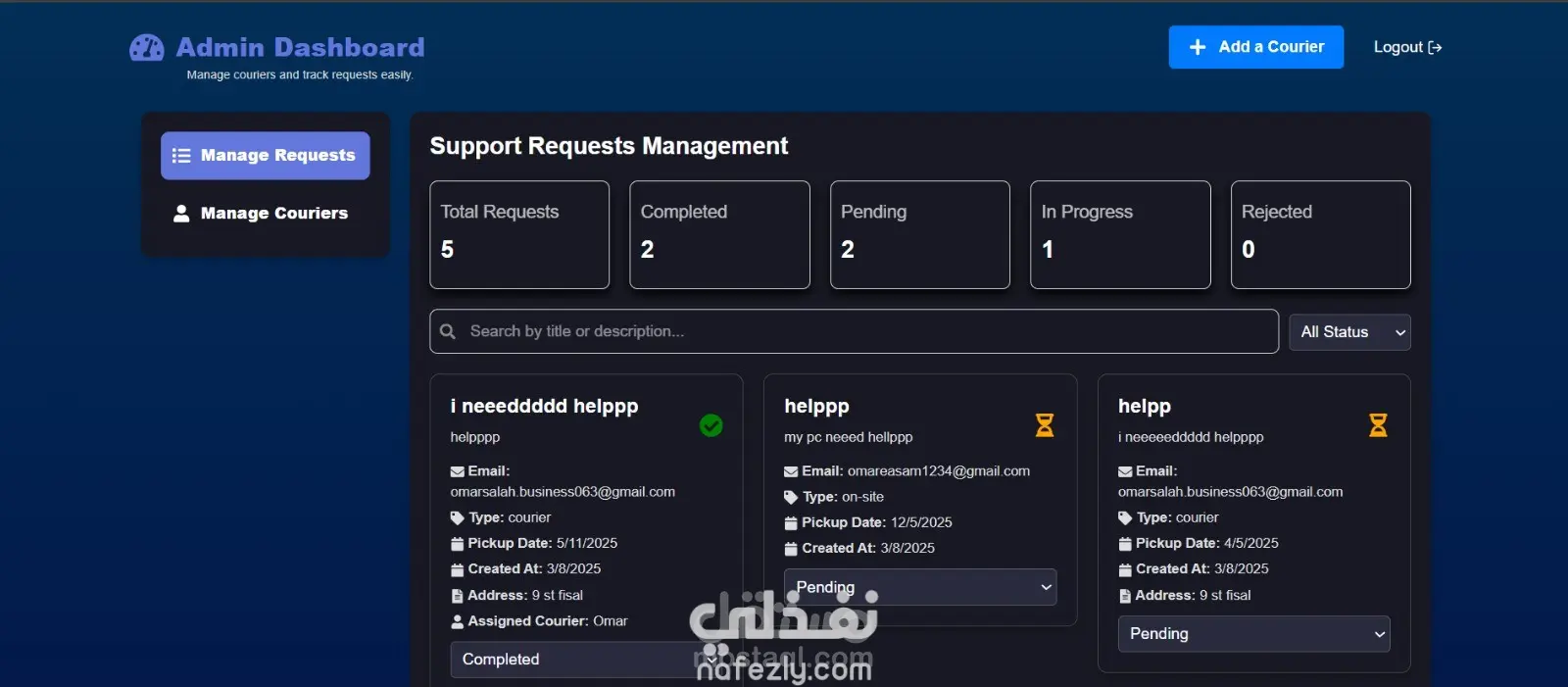
Task: Click calendar icon beside Created At in helppp card
Action: (791, 549)
